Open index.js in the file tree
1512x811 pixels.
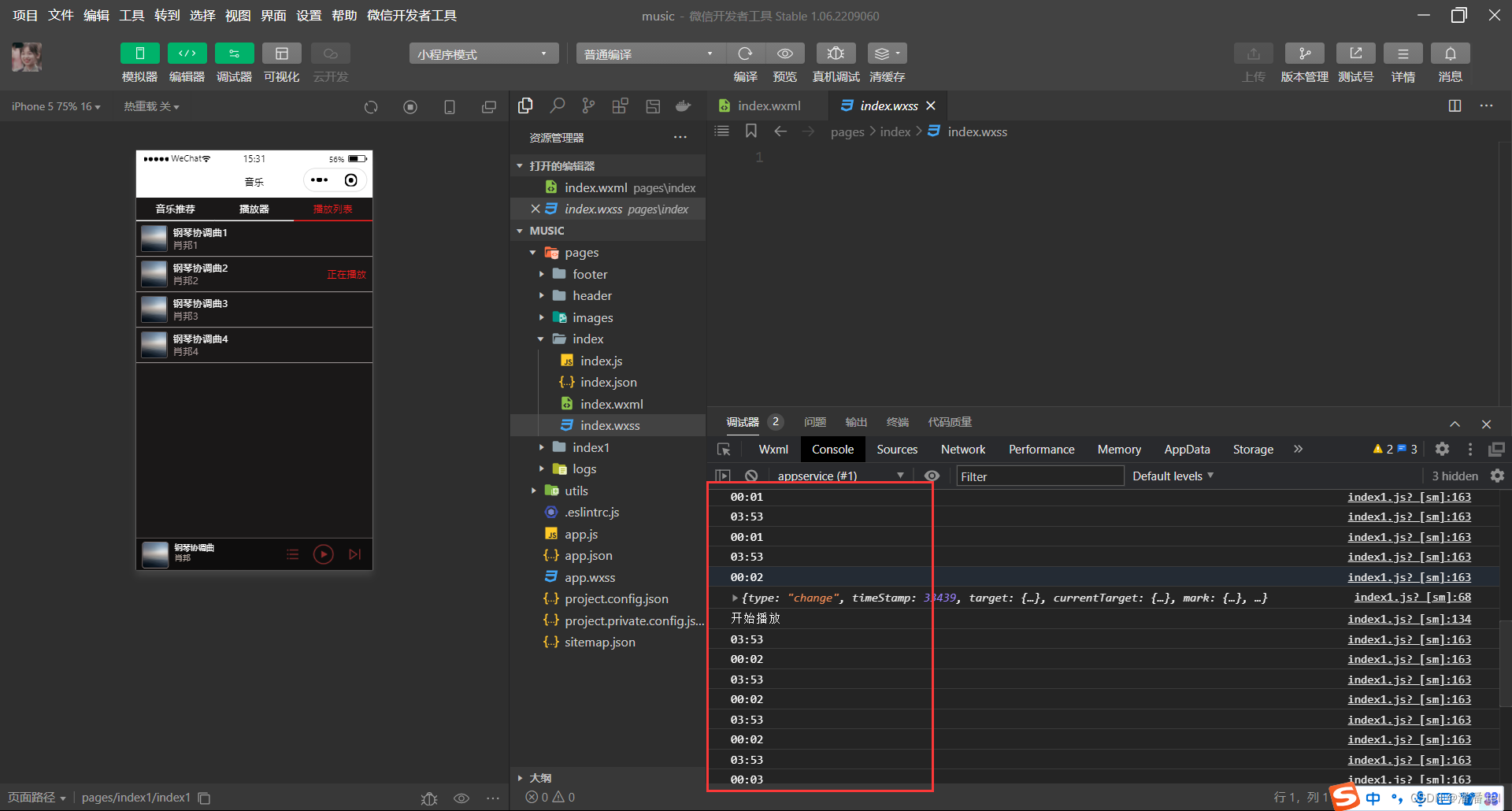[601, 361]
